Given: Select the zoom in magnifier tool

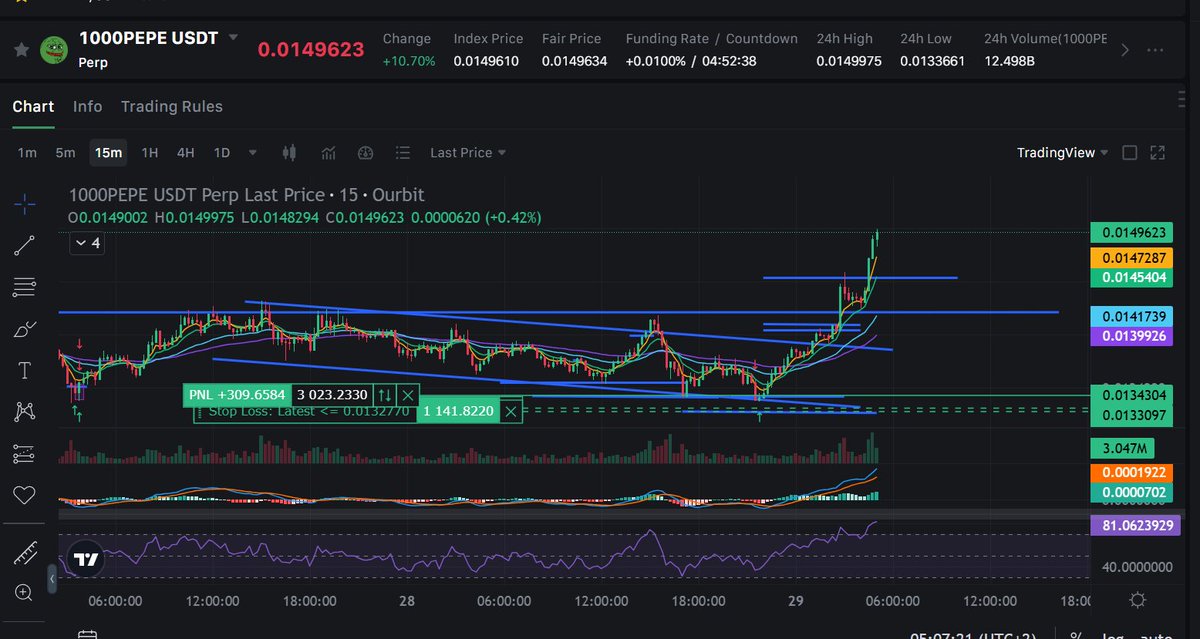Looking at the screenshot, I should (25, 593).
